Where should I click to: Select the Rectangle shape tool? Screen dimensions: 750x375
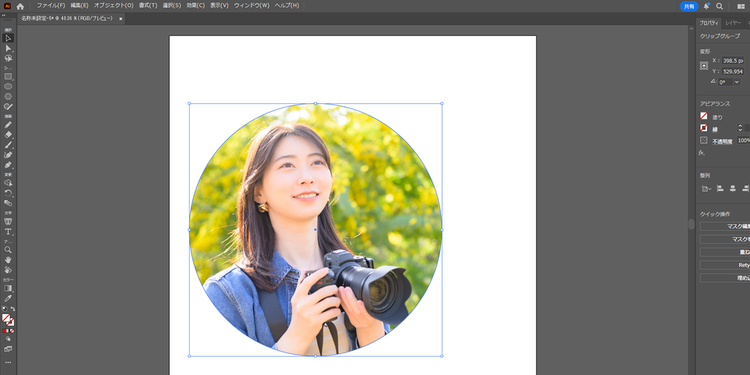tap(8, 77)
